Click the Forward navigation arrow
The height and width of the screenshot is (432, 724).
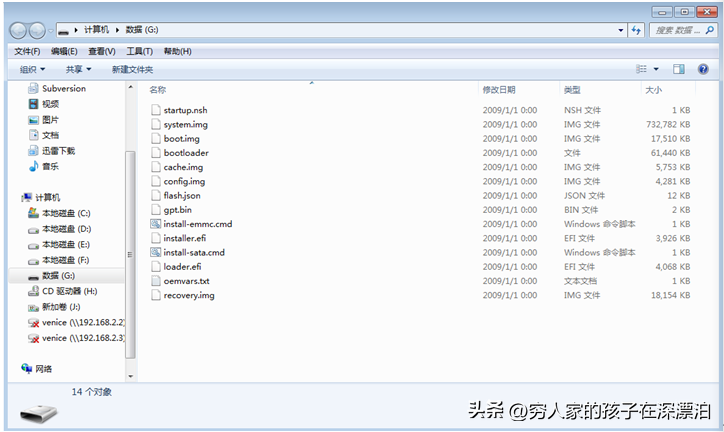click(x=37, y=30)
